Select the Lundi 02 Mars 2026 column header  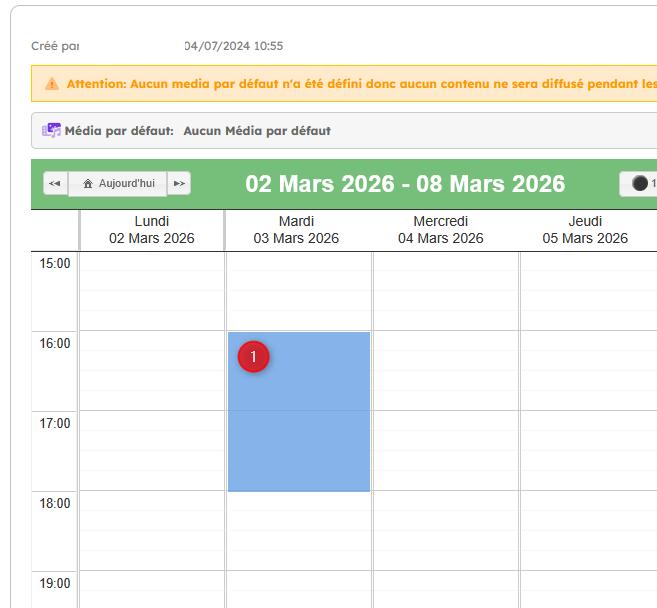point(152,230)
